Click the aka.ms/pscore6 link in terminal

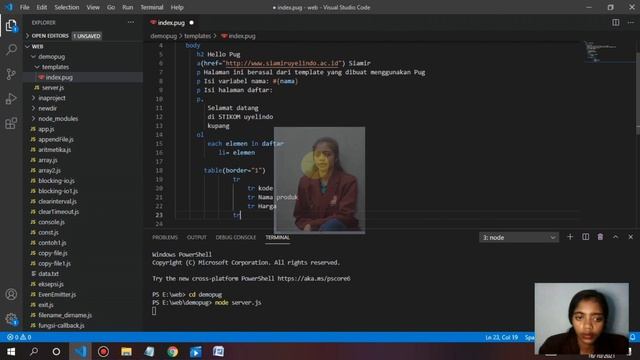click(x=314, y=278)
